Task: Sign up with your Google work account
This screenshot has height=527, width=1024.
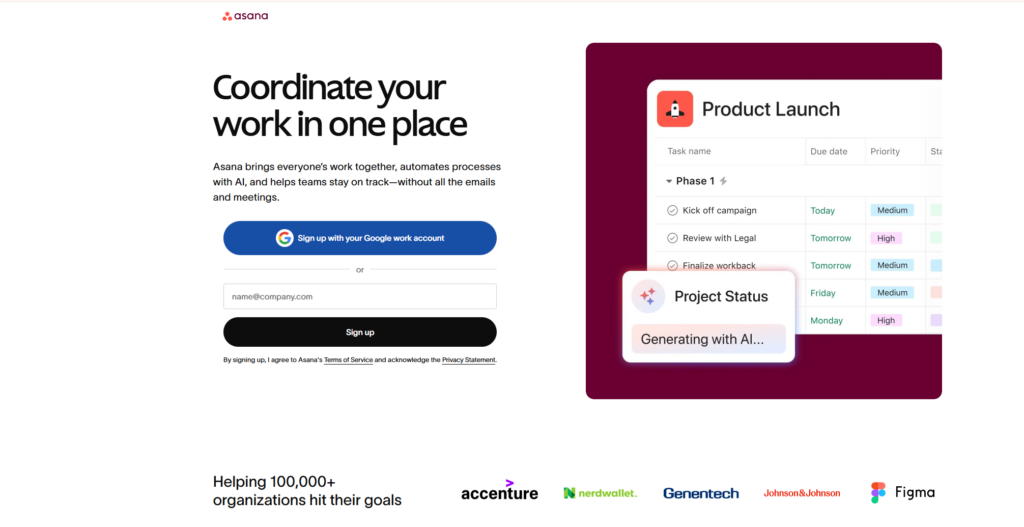Action: tap(360, 238)
